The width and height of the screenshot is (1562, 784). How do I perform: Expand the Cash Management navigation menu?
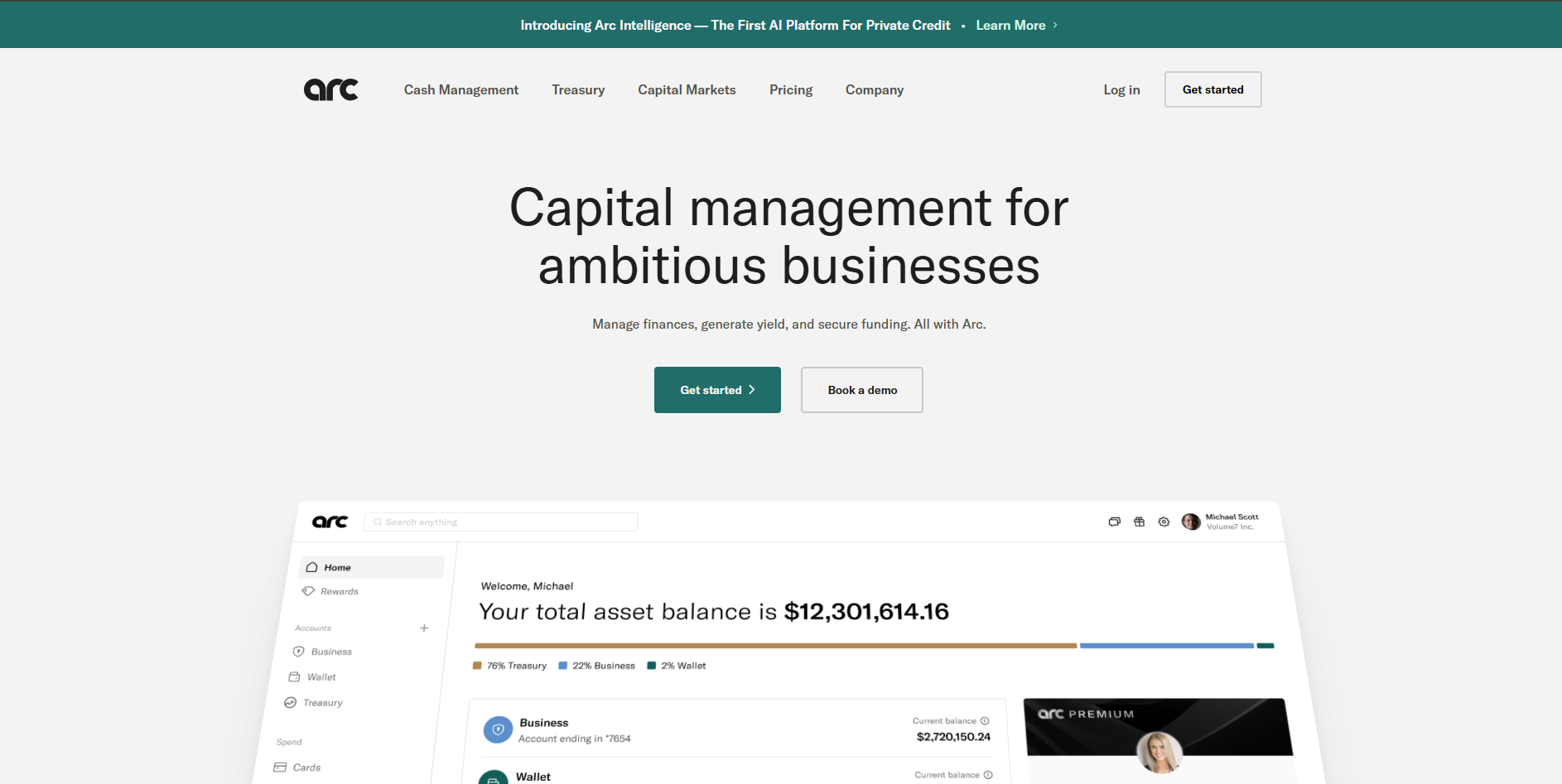coord(460,89)
